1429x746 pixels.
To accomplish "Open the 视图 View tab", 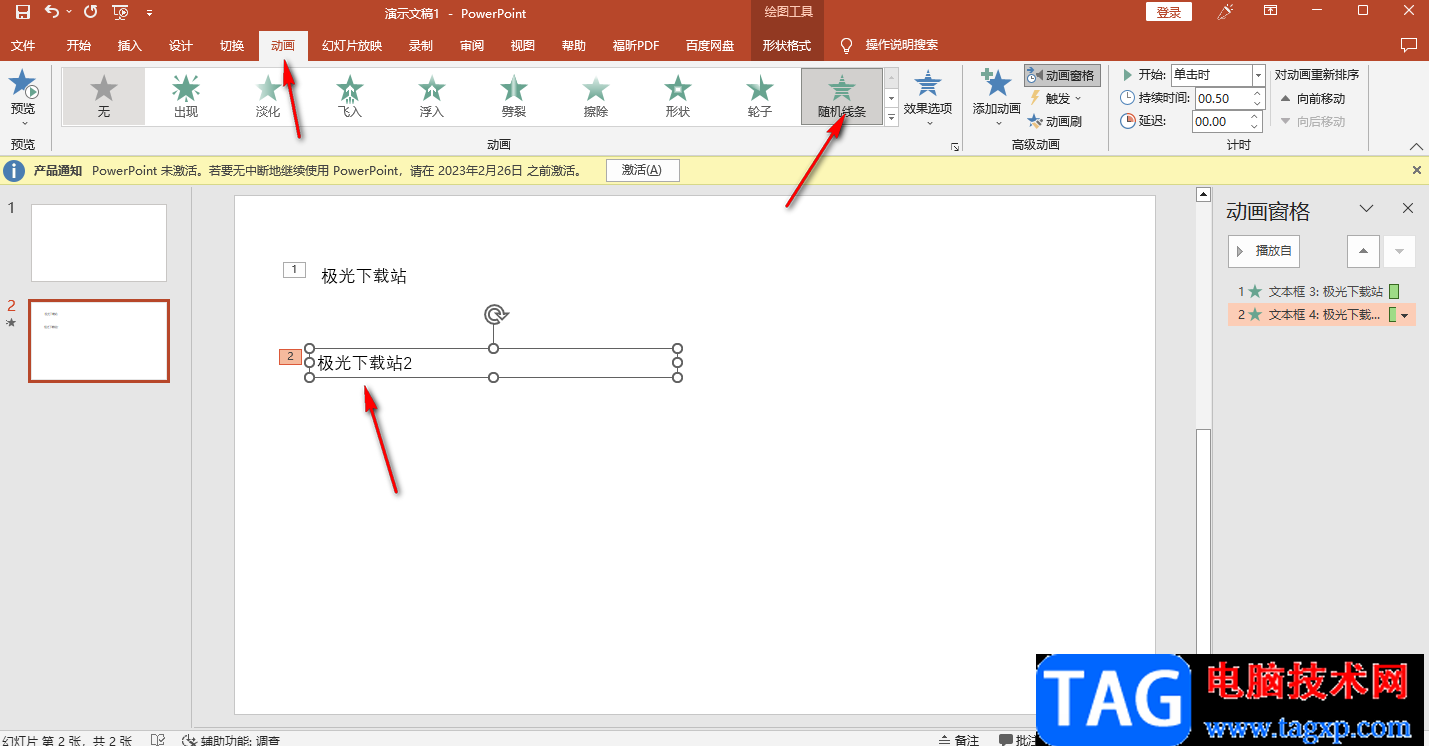I will 523,45.
